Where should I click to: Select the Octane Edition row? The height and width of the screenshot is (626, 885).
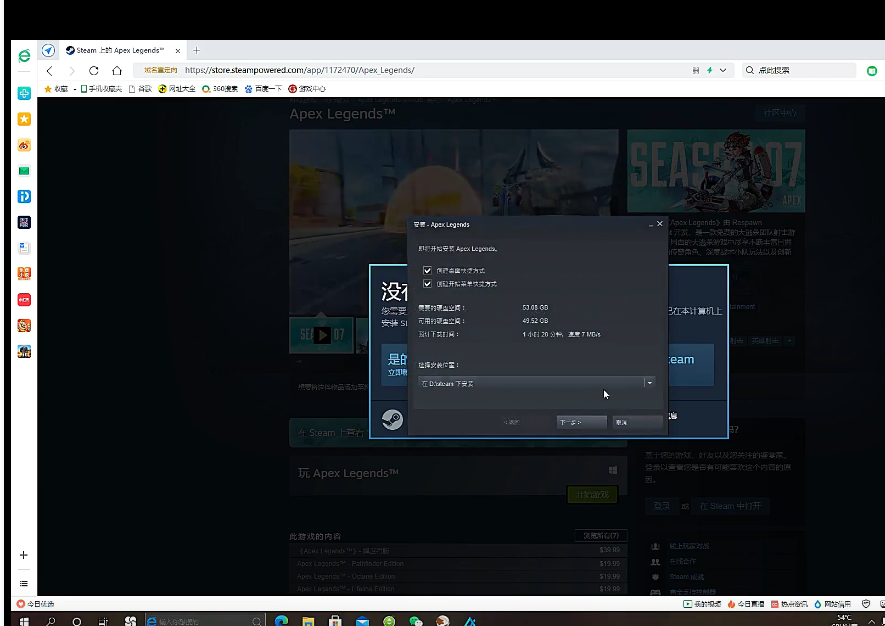pyautogui.click(x=458, y=576)
